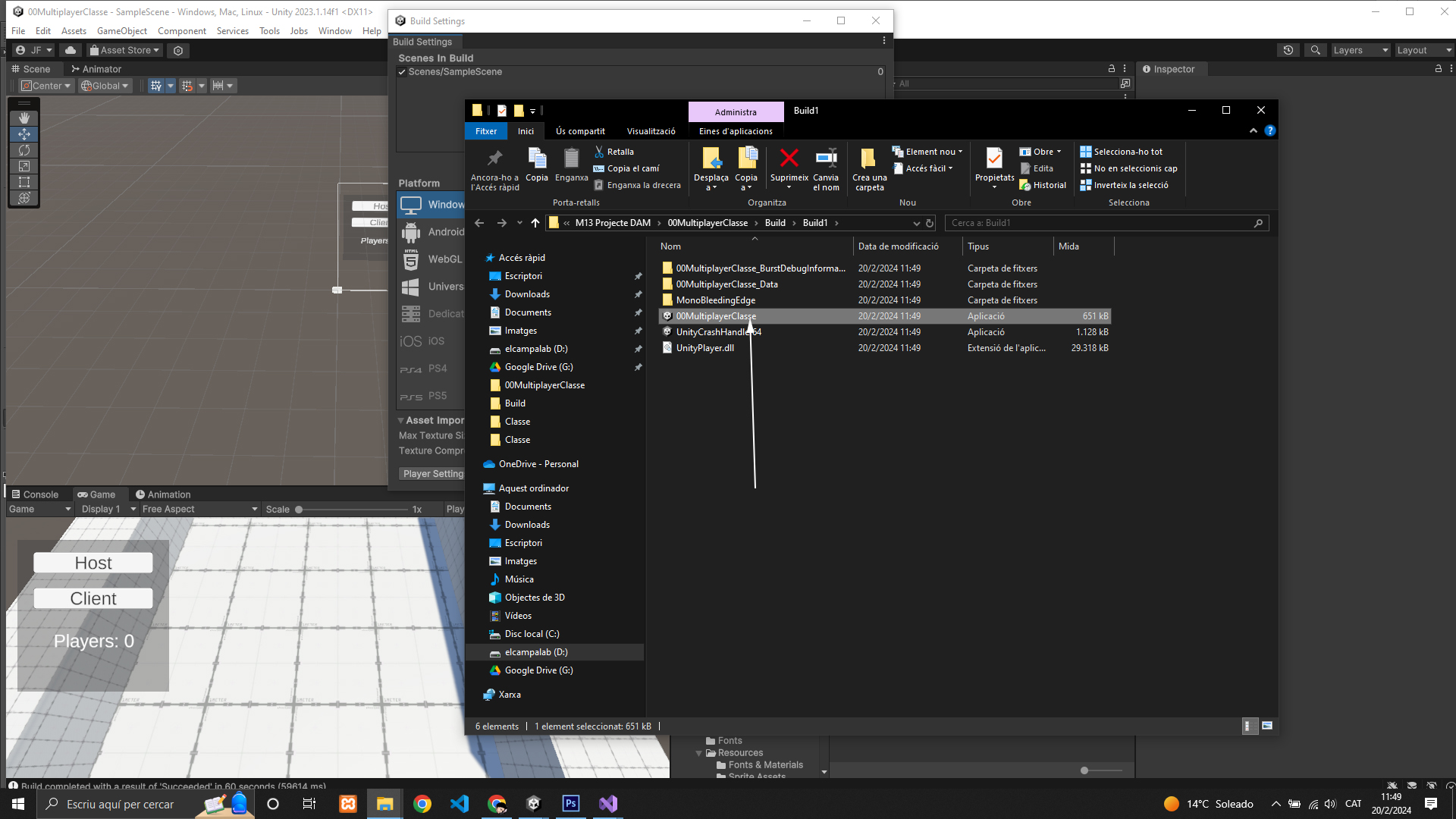Click the Scale tool icon

point(24,166)
